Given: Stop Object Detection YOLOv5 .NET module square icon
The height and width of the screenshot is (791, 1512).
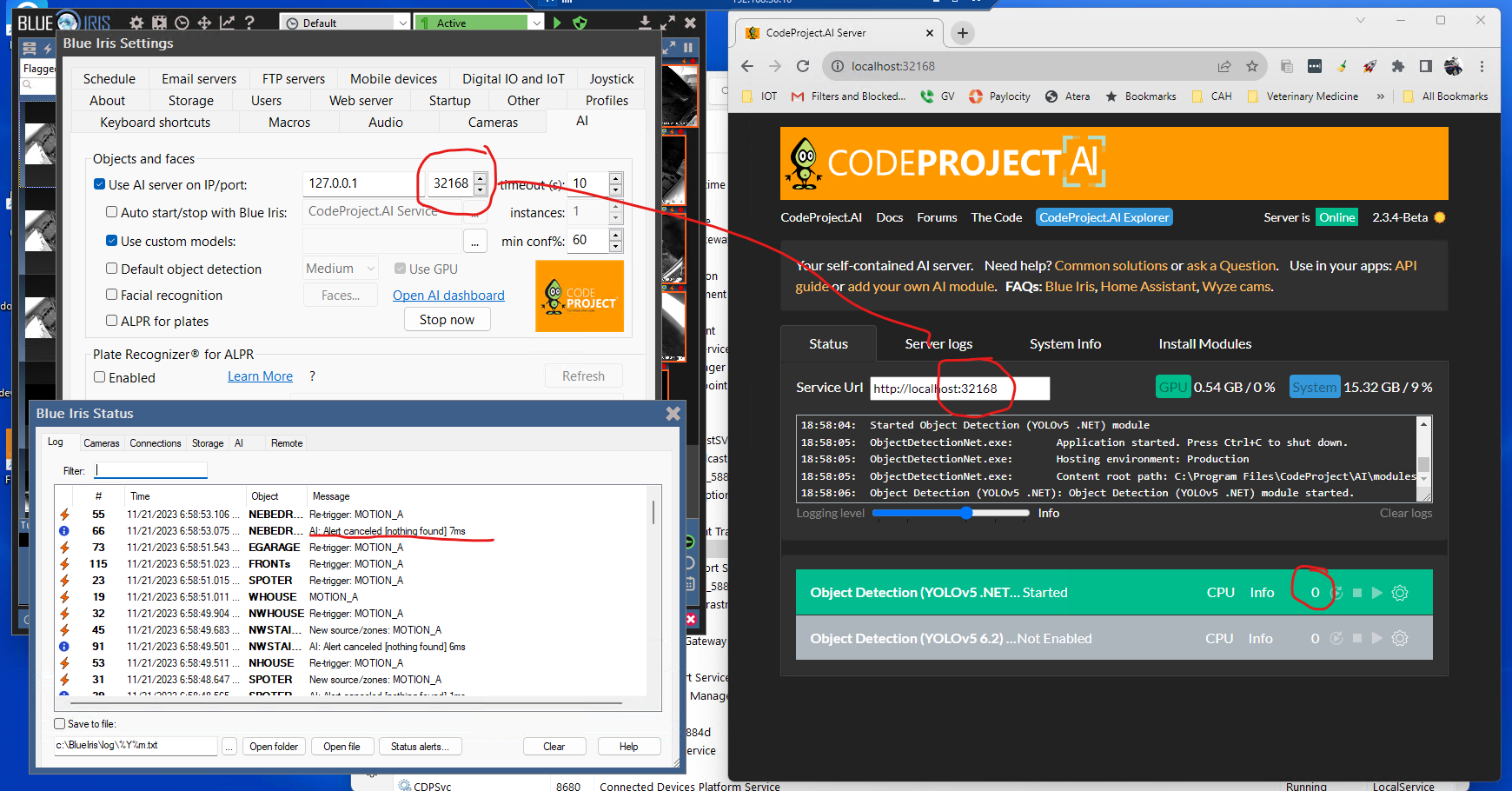Looking at the screenshot, I should (x=1357, y=593).
